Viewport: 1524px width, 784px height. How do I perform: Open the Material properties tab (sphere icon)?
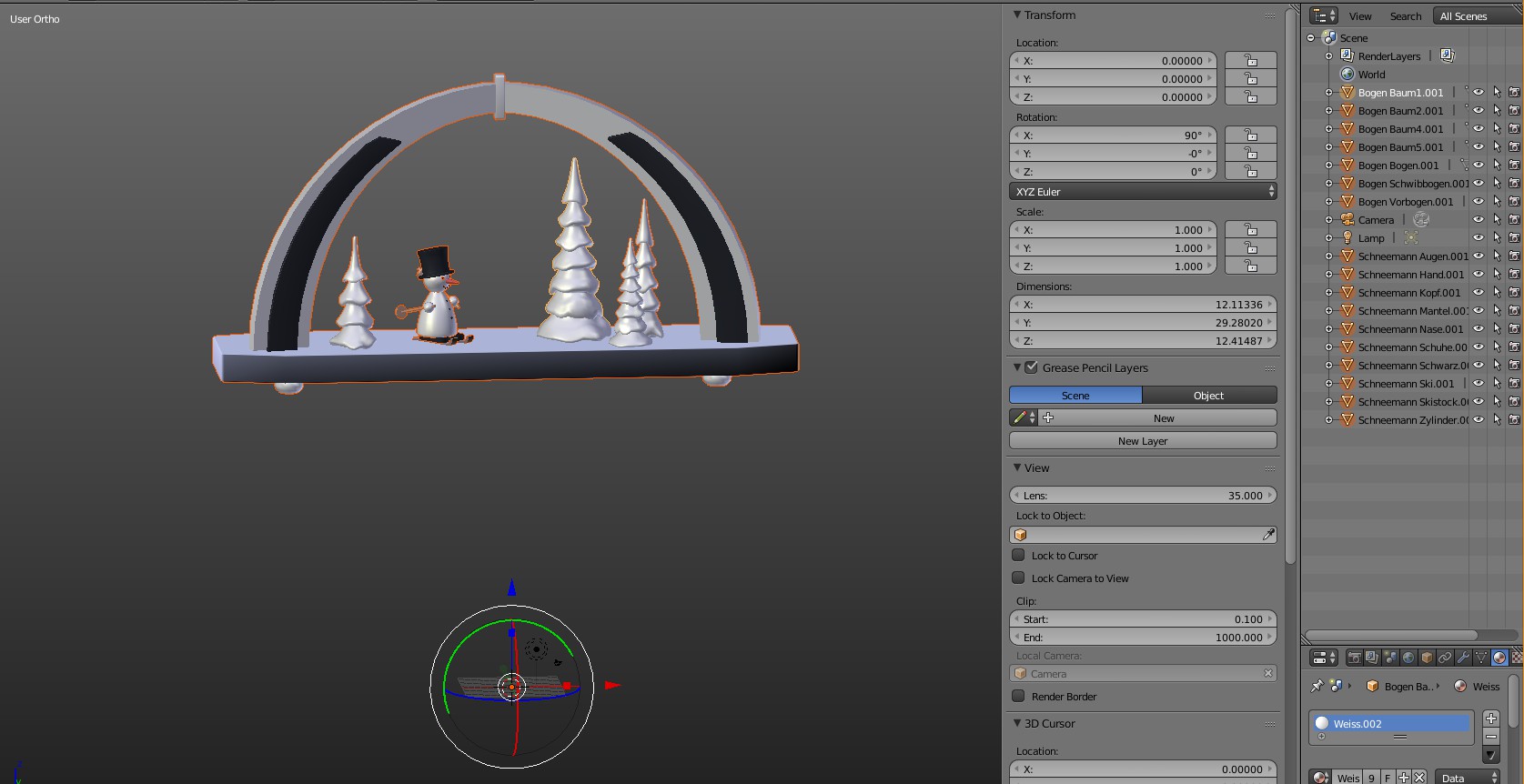(x=1499, y=658)
